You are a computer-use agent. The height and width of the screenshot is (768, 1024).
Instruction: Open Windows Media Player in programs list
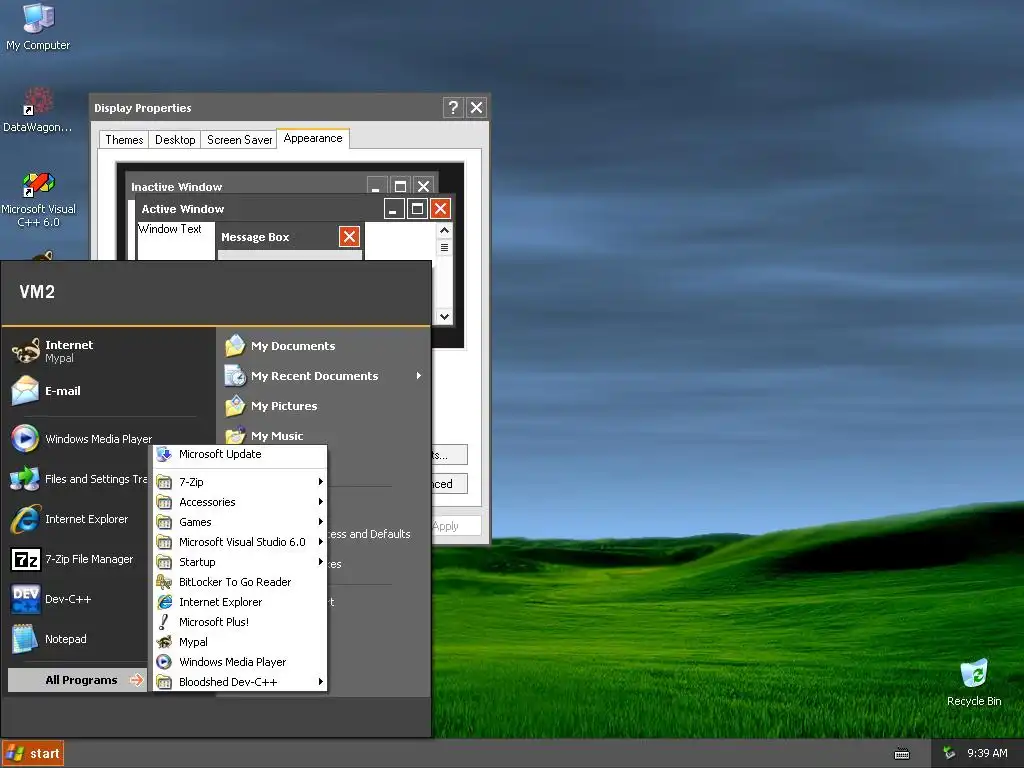coord(240,662)
